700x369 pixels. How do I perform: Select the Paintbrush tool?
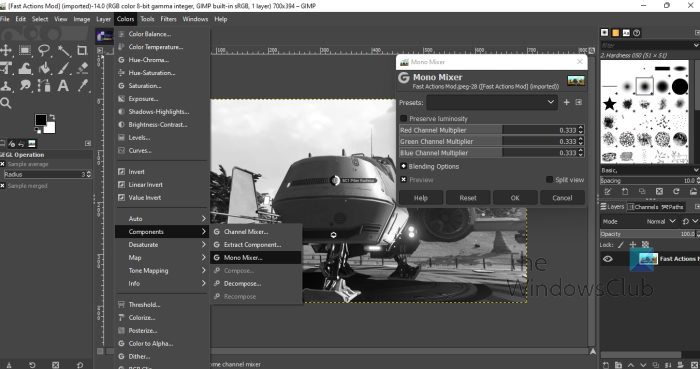(x=63, y=68)
